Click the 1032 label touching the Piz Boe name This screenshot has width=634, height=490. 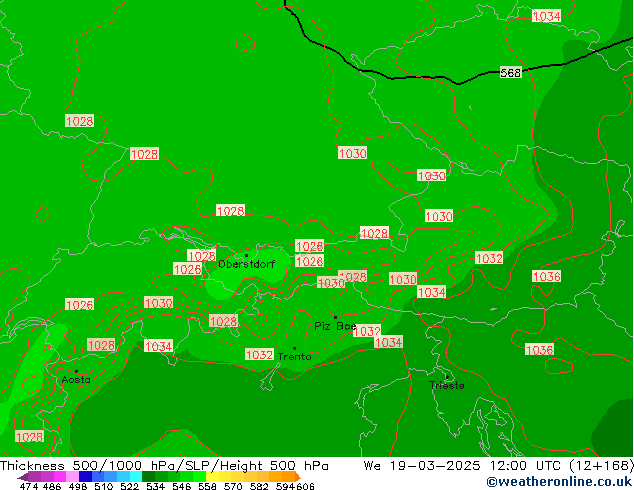click(367, 331)
